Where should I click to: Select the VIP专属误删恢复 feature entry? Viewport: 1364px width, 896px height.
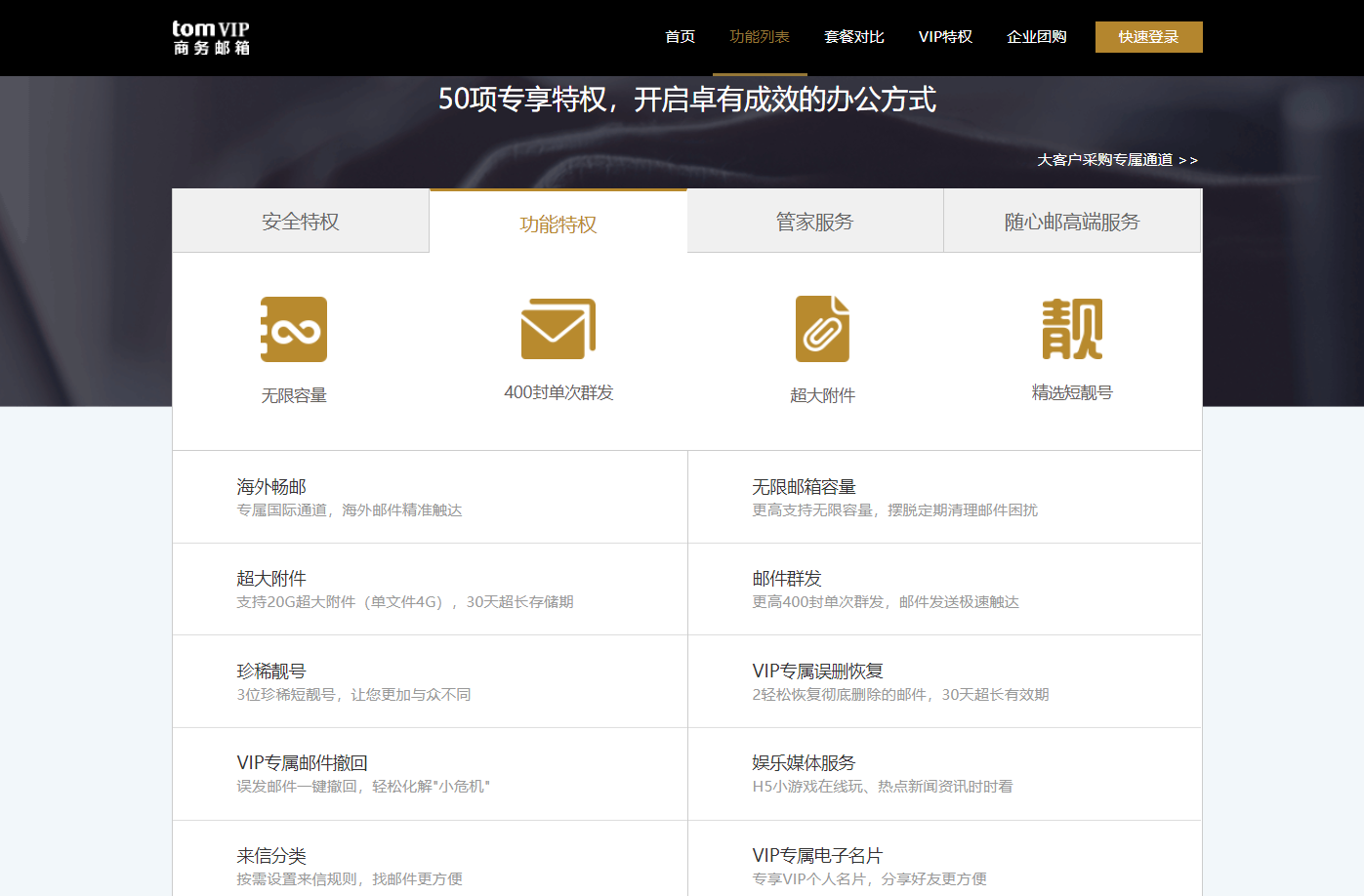817,672
